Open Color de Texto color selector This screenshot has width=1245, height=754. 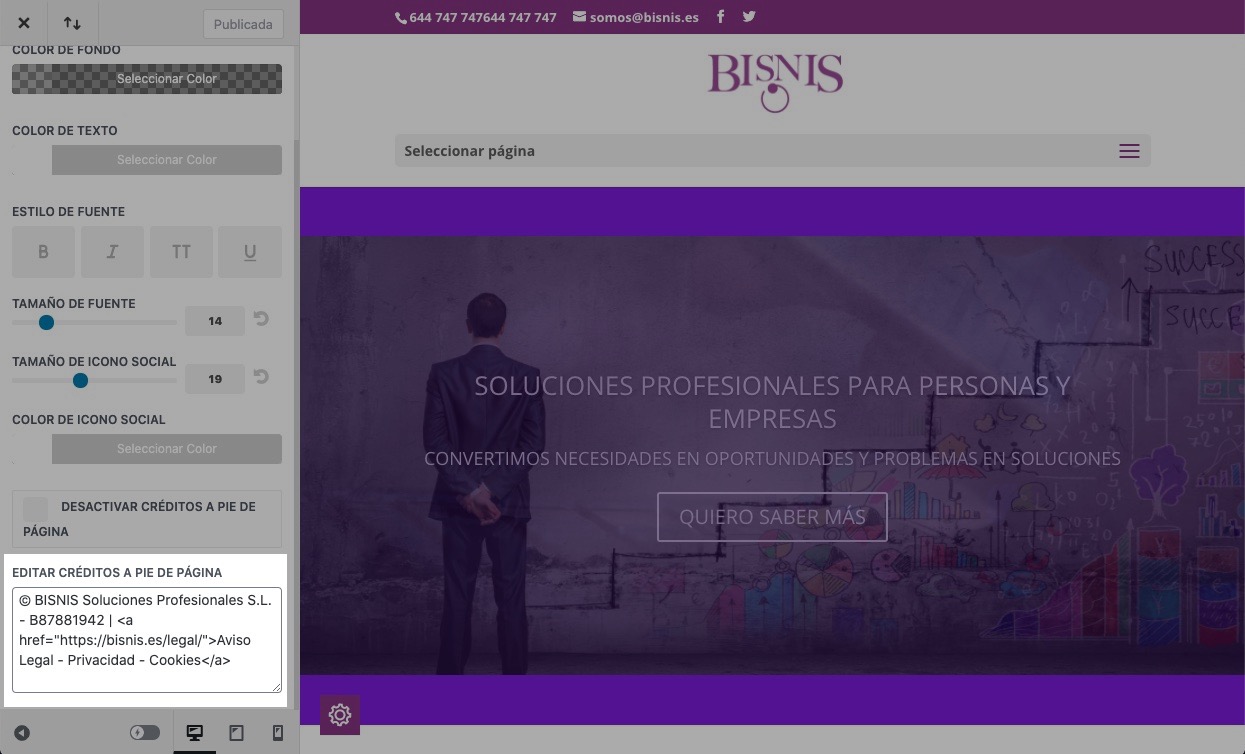pos(166,160)
